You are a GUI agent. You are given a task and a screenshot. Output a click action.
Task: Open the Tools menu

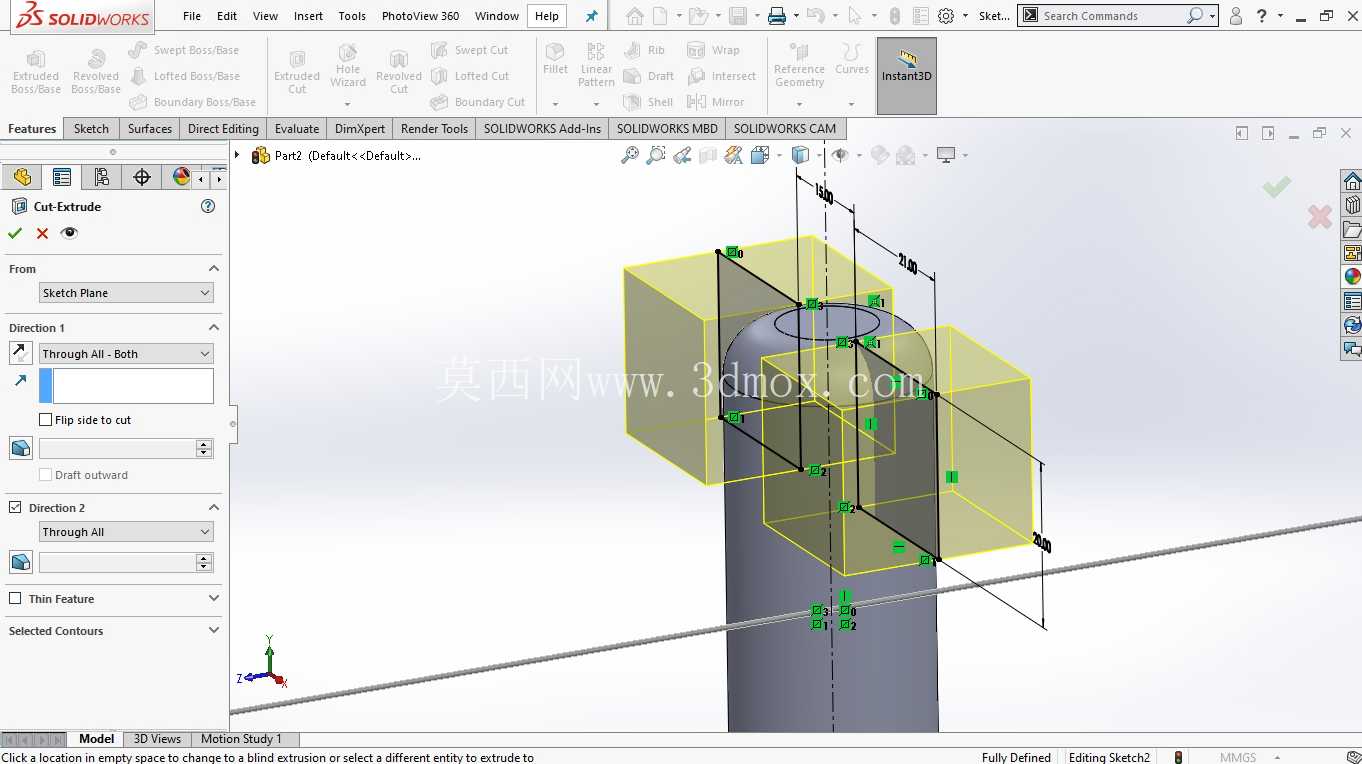352,16
